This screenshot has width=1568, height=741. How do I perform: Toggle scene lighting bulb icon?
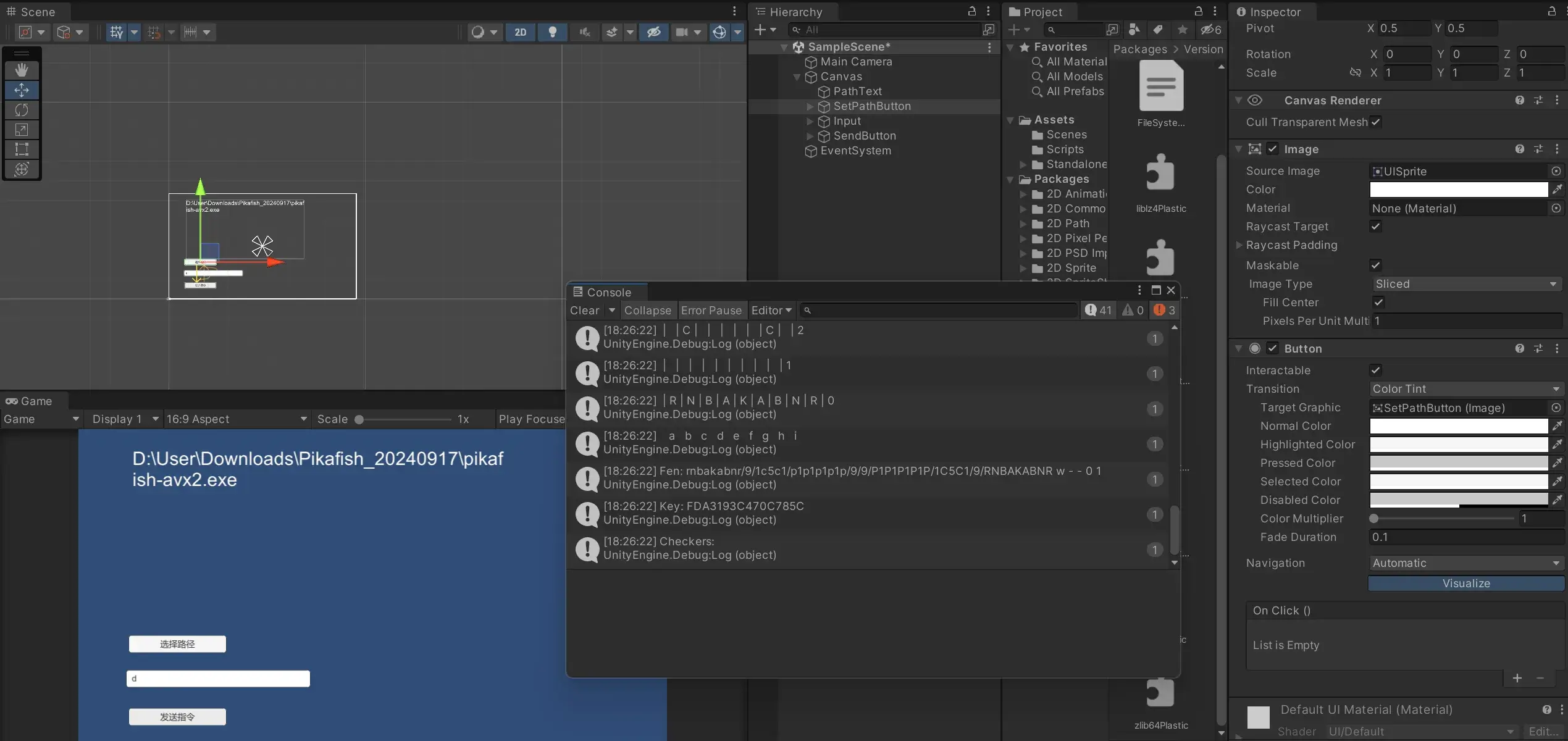pyautogui.click(x=552, y=32)
